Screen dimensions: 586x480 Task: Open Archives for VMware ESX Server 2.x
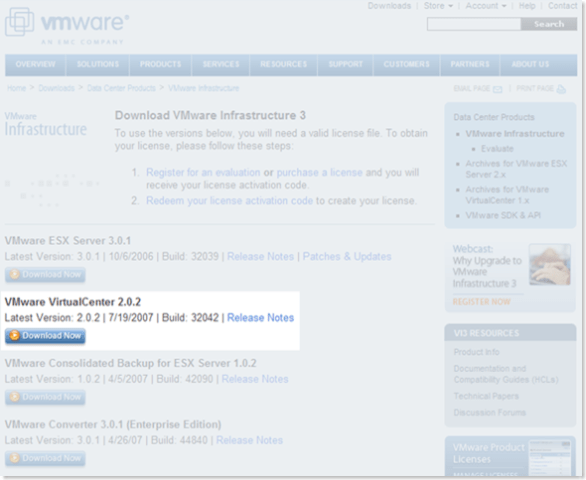coord(516,169)
